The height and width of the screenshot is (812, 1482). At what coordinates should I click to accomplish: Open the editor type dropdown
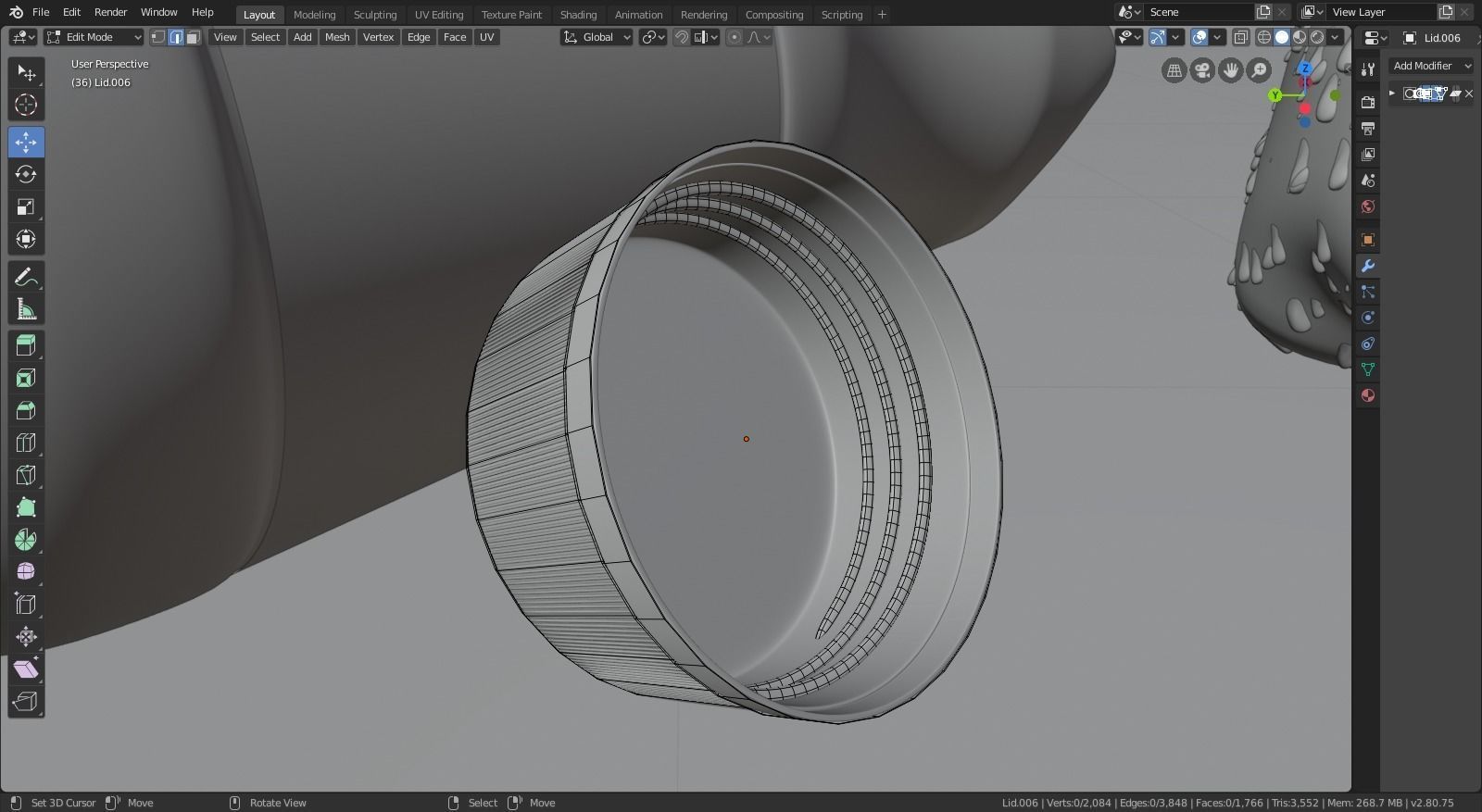23,37
